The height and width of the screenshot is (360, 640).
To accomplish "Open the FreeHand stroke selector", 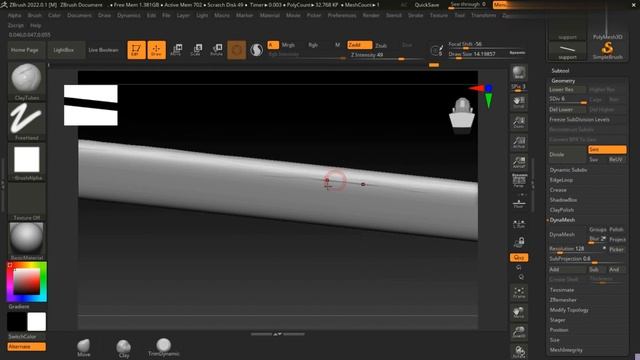I will click(27, 121).
